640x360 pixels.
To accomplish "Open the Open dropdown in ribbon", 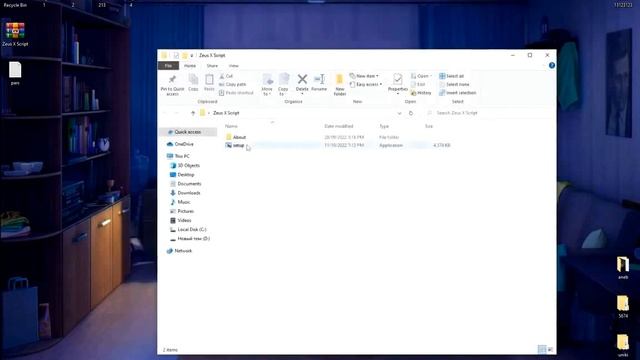I will [421, 76].
